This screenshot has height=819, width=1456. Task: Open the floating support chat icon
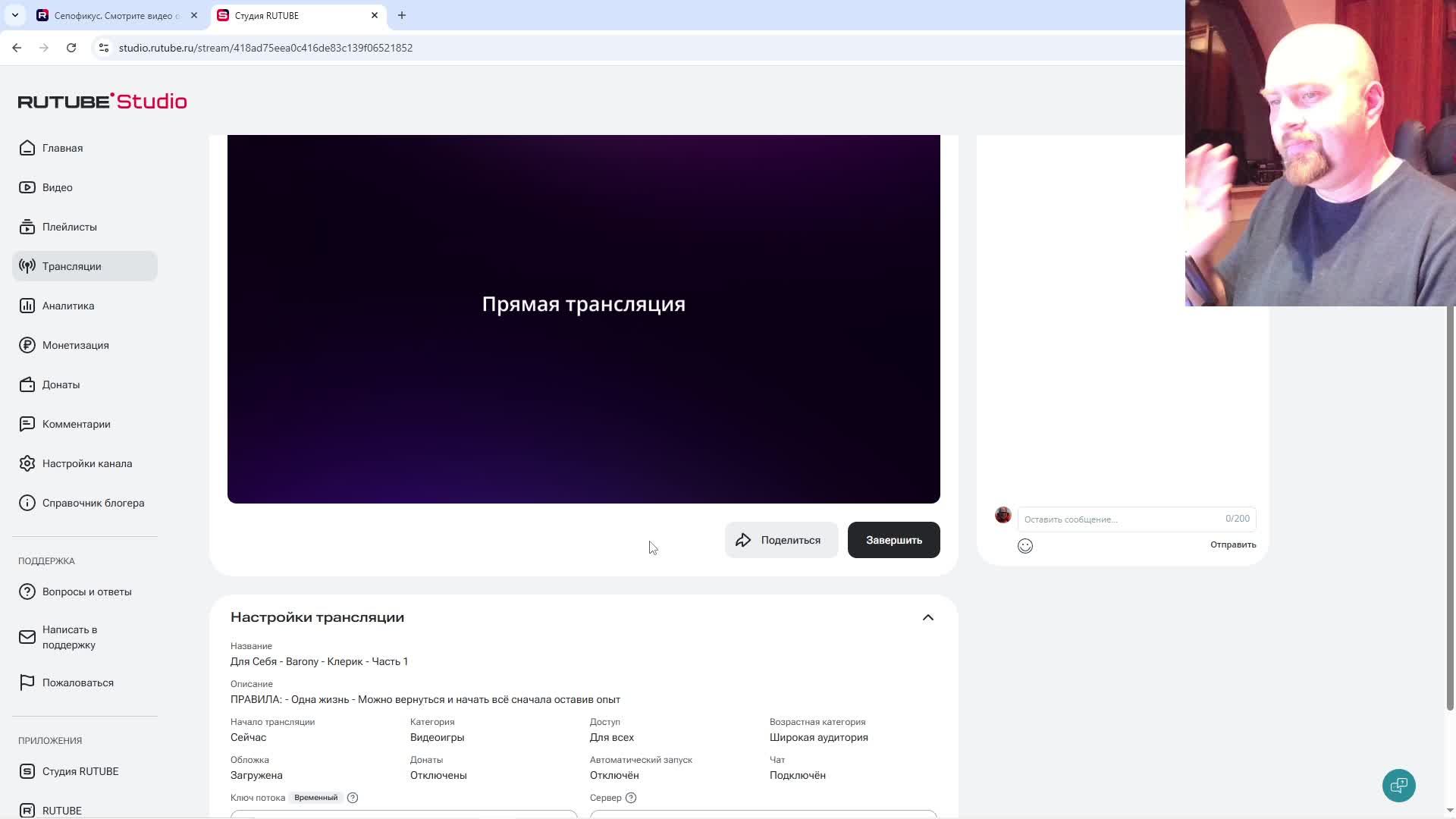(1398, 786)
